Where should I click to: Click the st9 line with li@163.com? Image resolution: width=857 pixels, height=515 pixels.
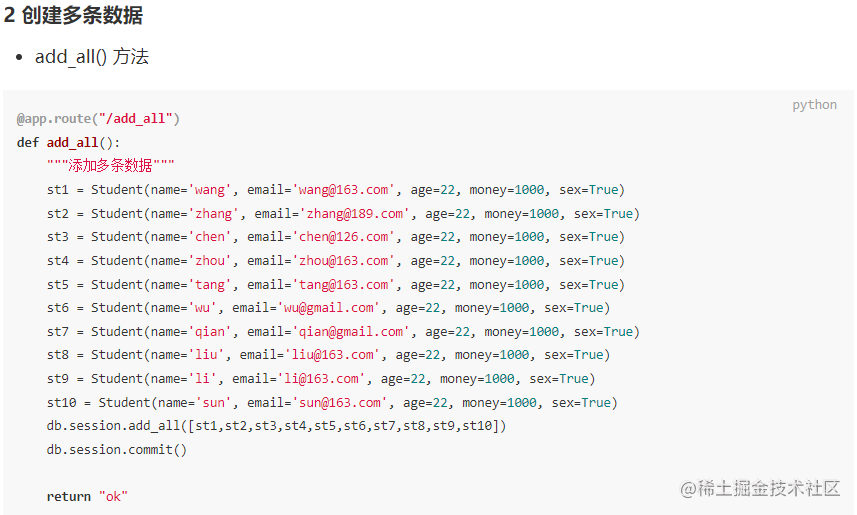(320, 378)
